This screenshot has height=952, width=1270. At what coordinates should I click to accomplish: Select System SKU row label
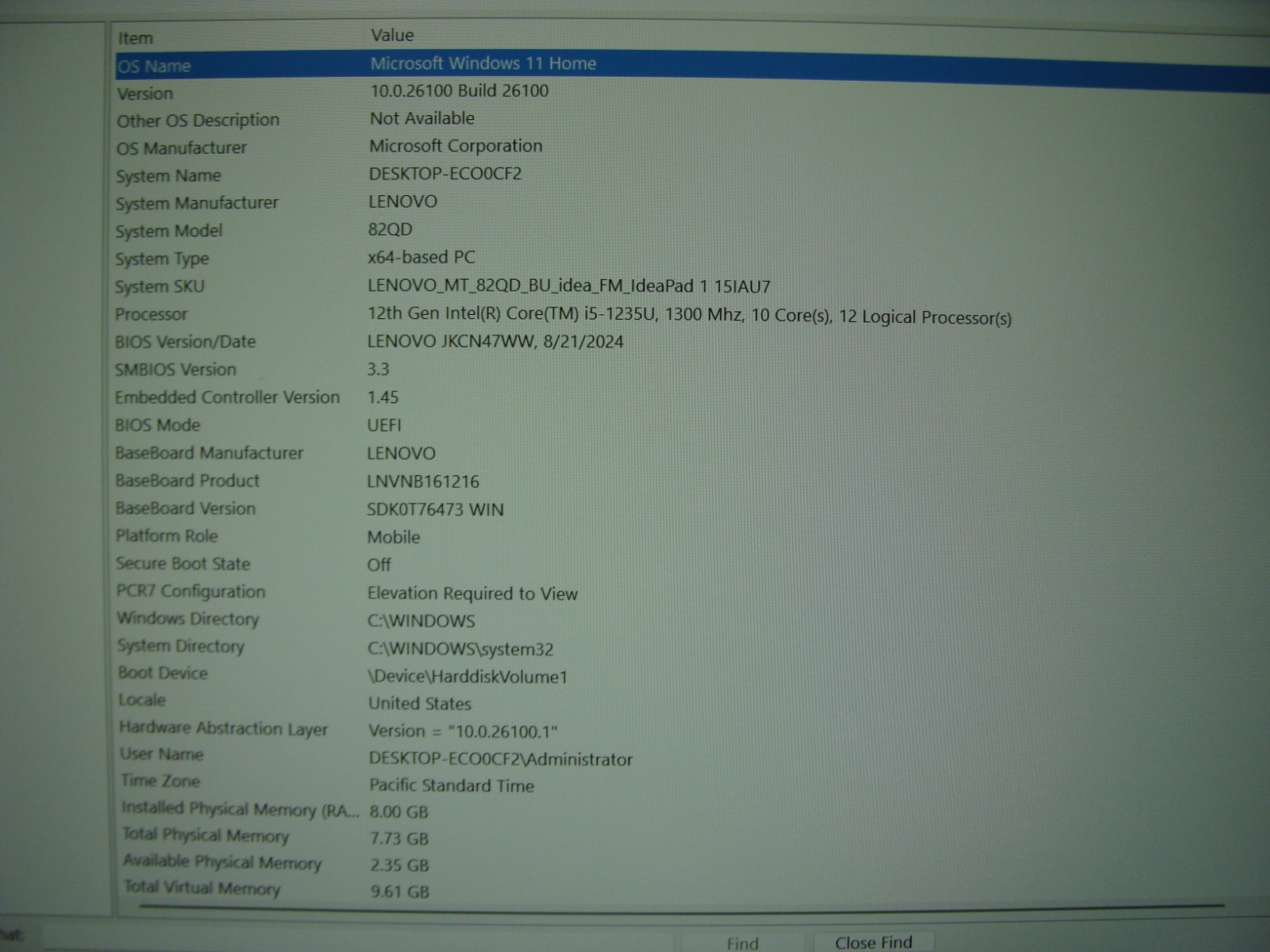point(160,286)
